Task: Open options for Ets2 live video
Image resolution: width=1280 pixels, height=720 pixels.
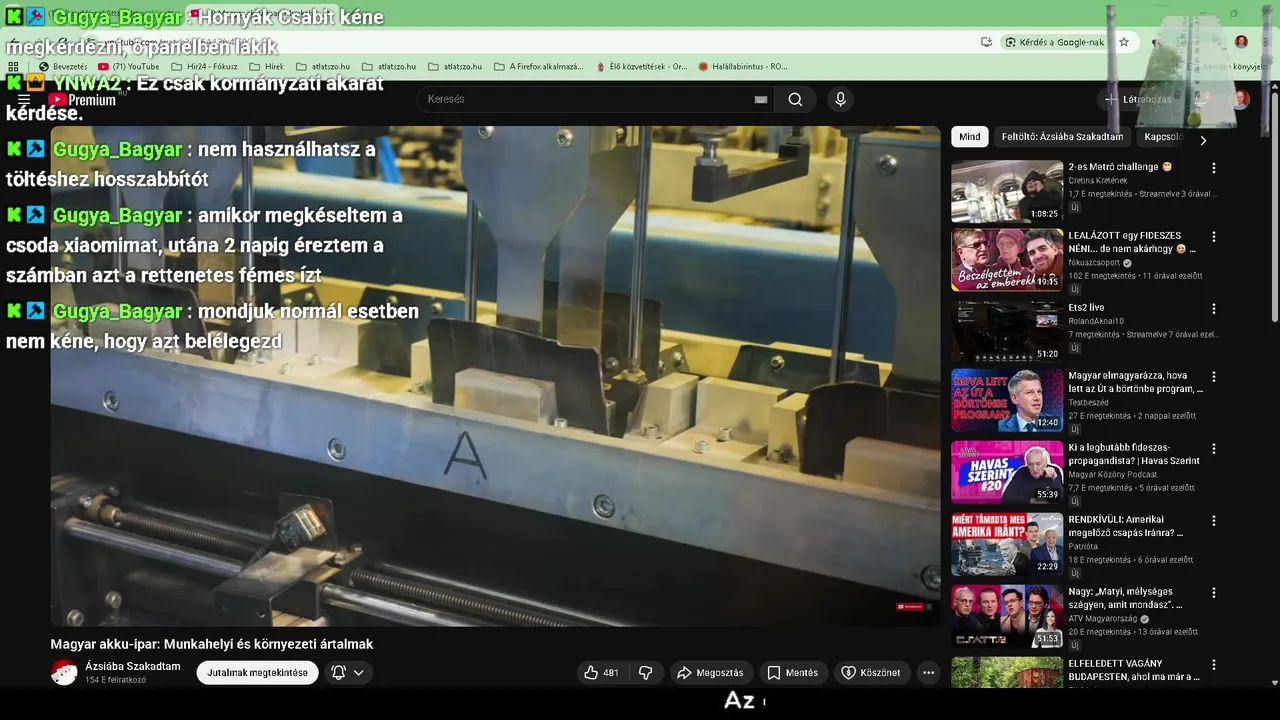Action: [x=1214, y=309]
